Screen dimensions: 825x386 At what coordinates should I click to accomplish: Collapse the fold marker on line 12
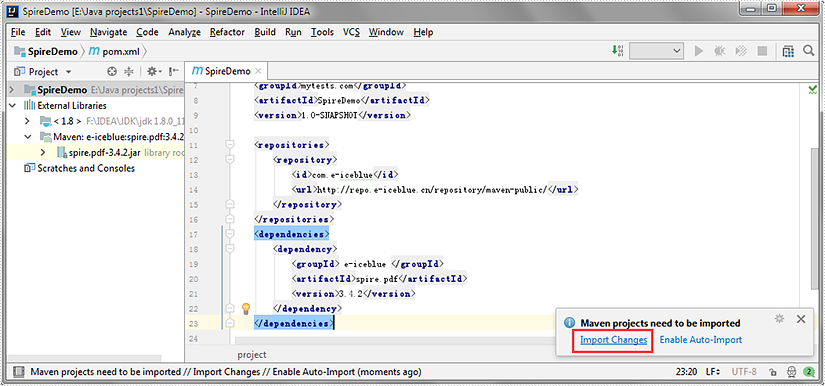pyautogui.click(x=229, y=159)
